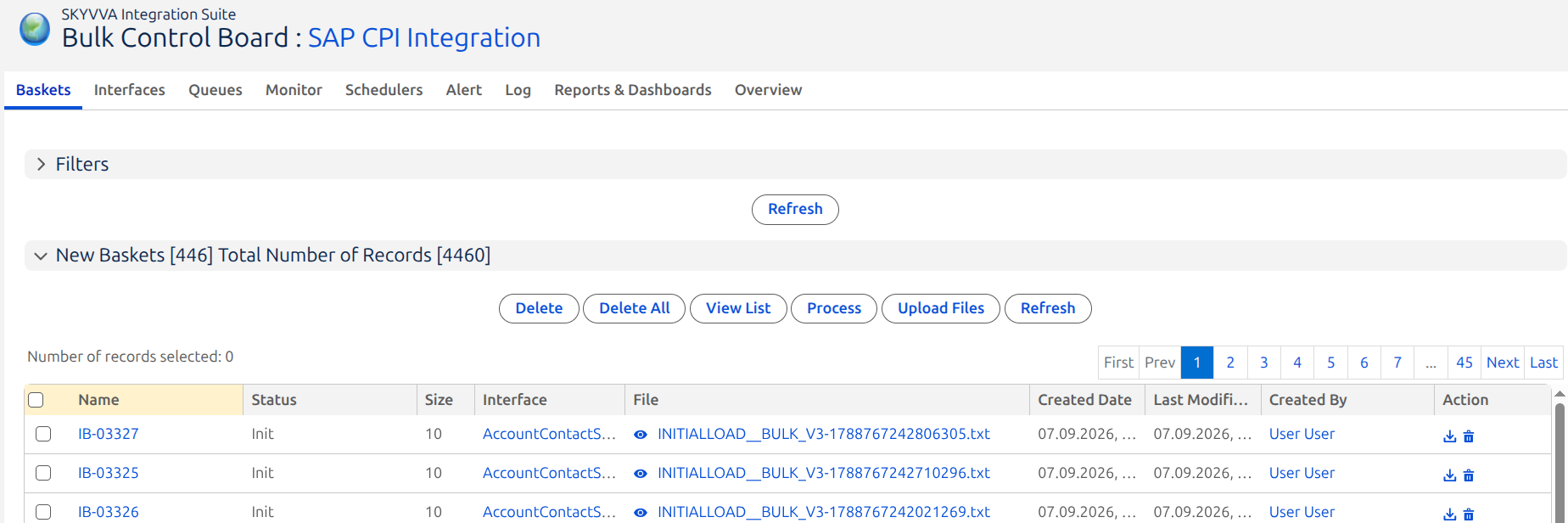
Task: Sort by the Status column header
Action: click(274, 400)
